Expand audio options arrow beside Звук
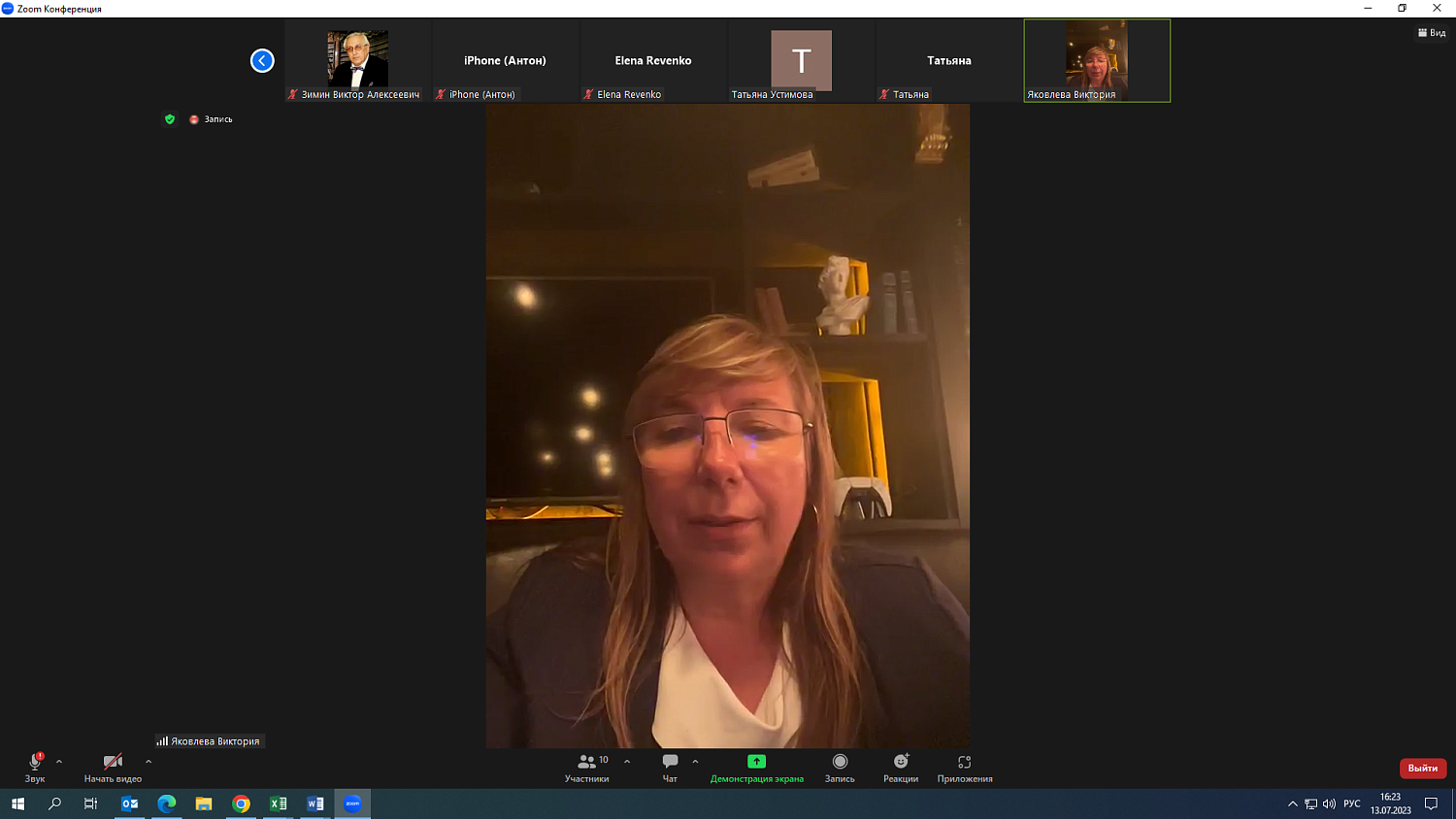The image size is (1456, 819). pos(59,762)
